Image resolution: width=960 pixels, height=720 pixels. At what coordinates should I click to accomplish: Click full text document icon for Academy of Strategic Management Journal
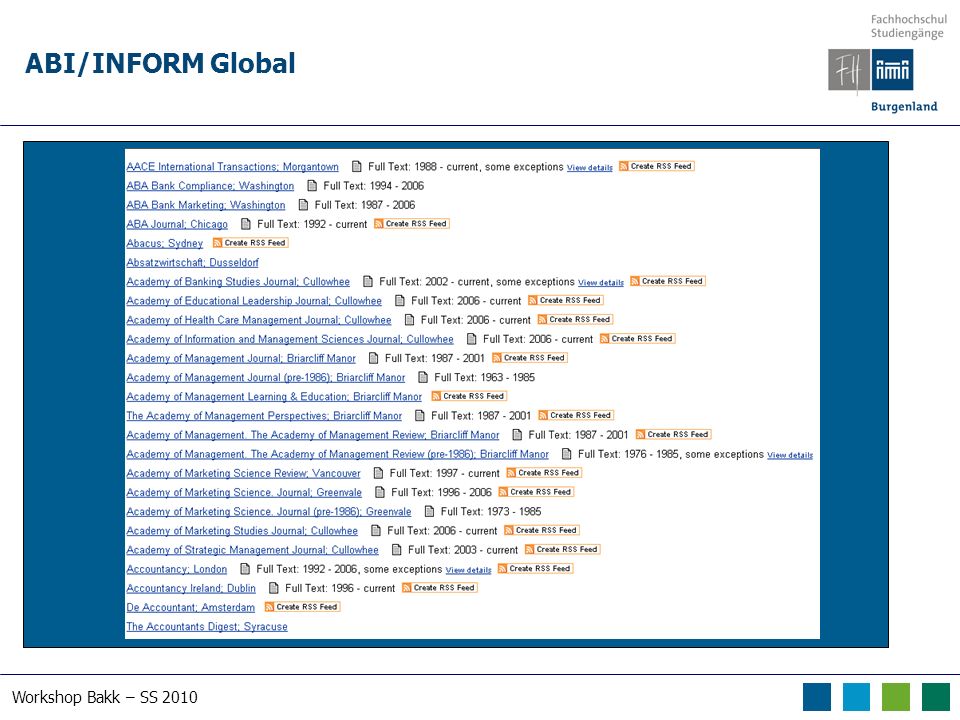click(396, 550)
